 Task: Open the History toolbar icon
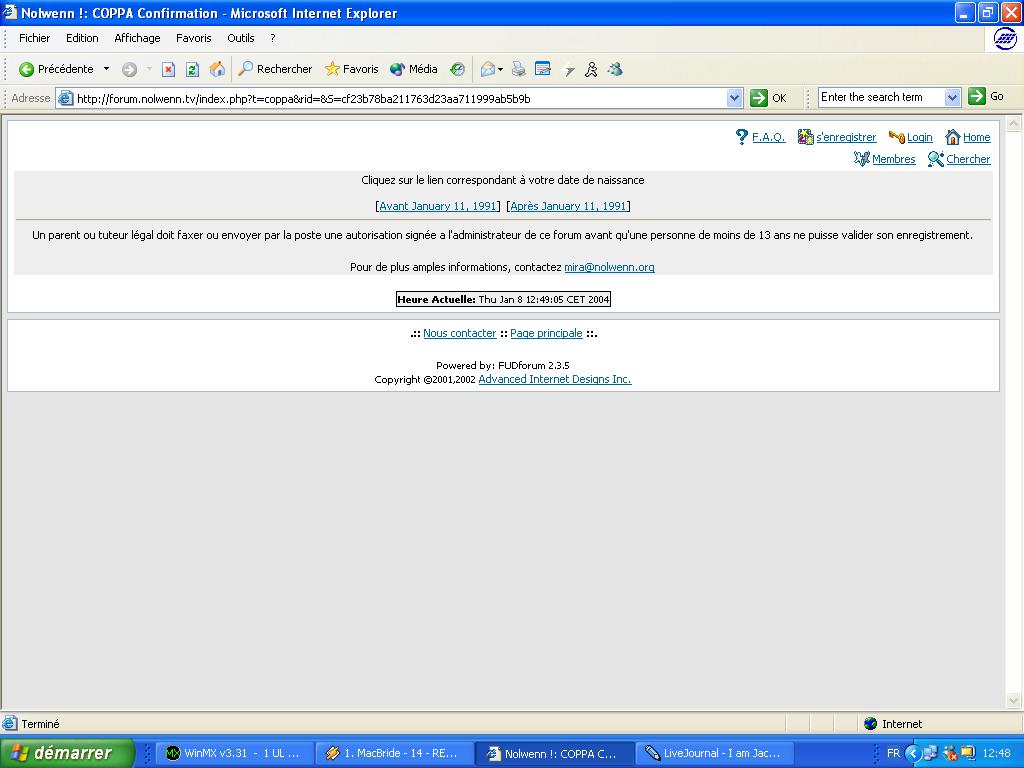coord(457,69)
